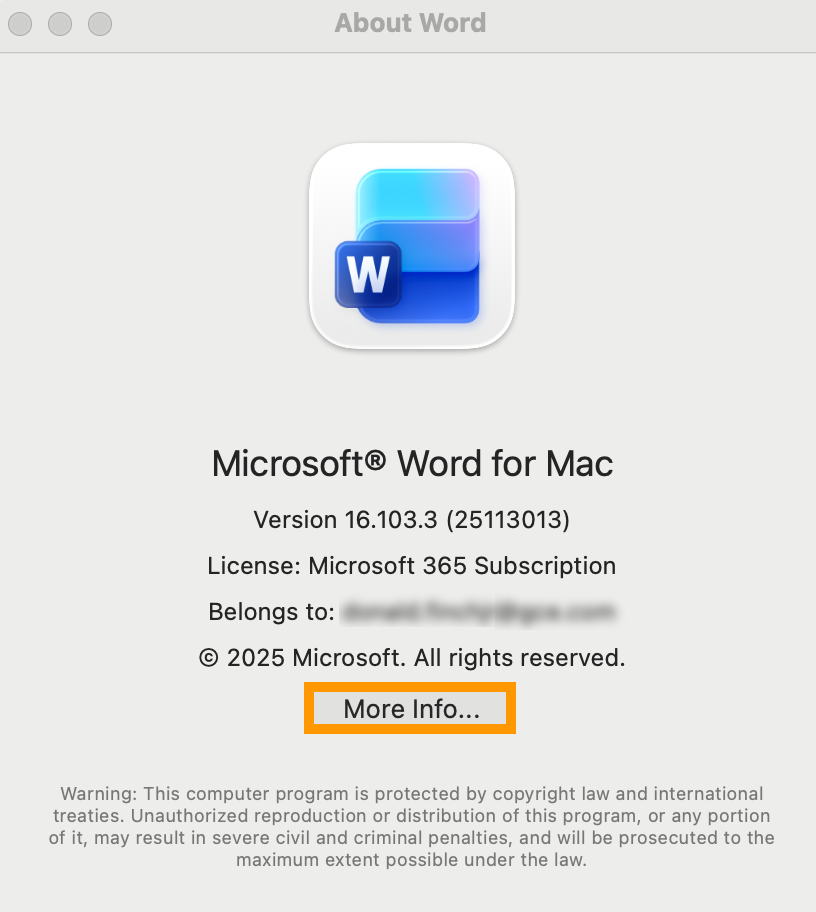Minimize the About Word window
The image size is (816, 912).
point(60,24)
